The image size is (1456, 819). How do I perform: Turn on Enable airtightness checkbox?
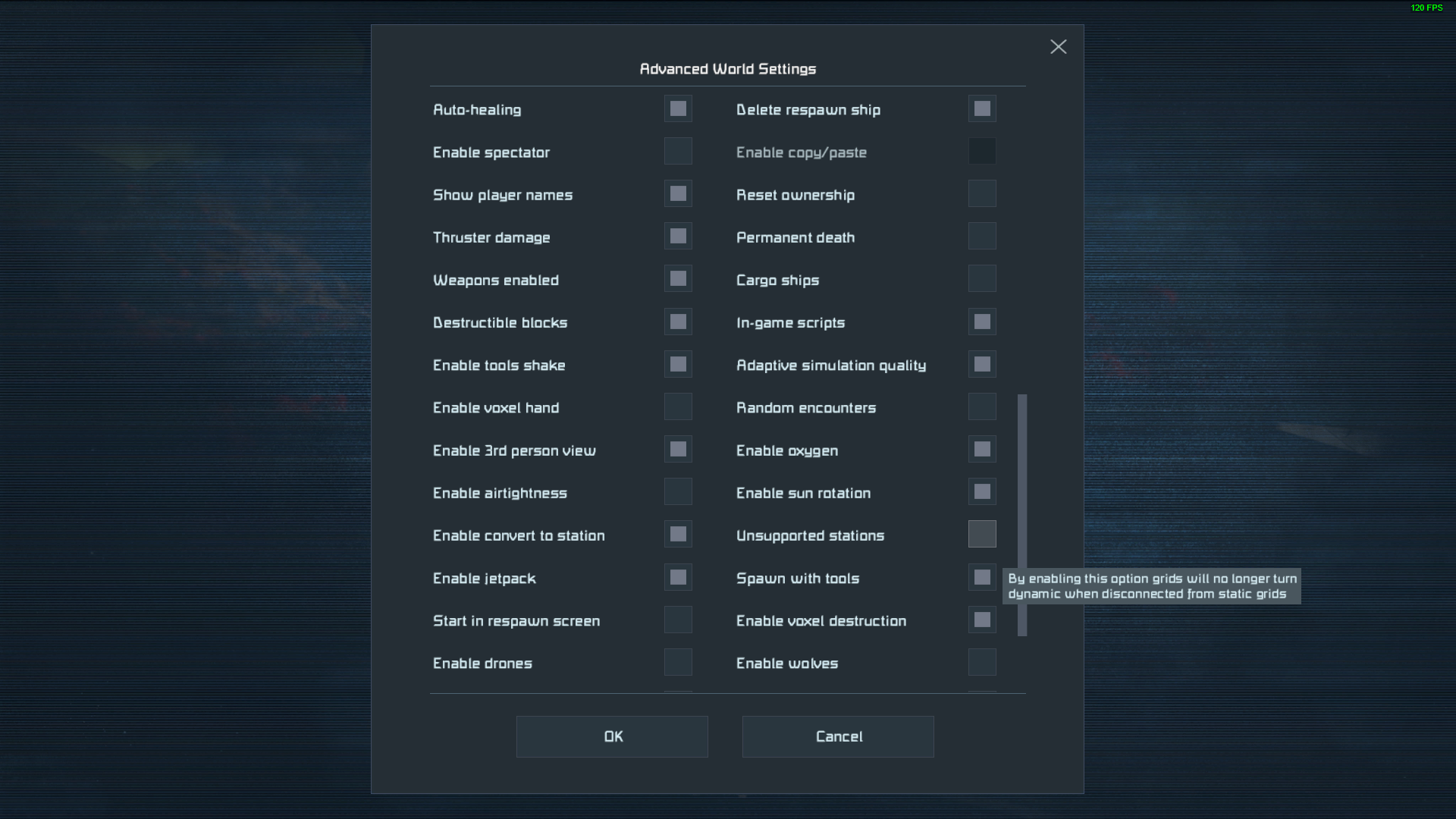pos(678,492)
